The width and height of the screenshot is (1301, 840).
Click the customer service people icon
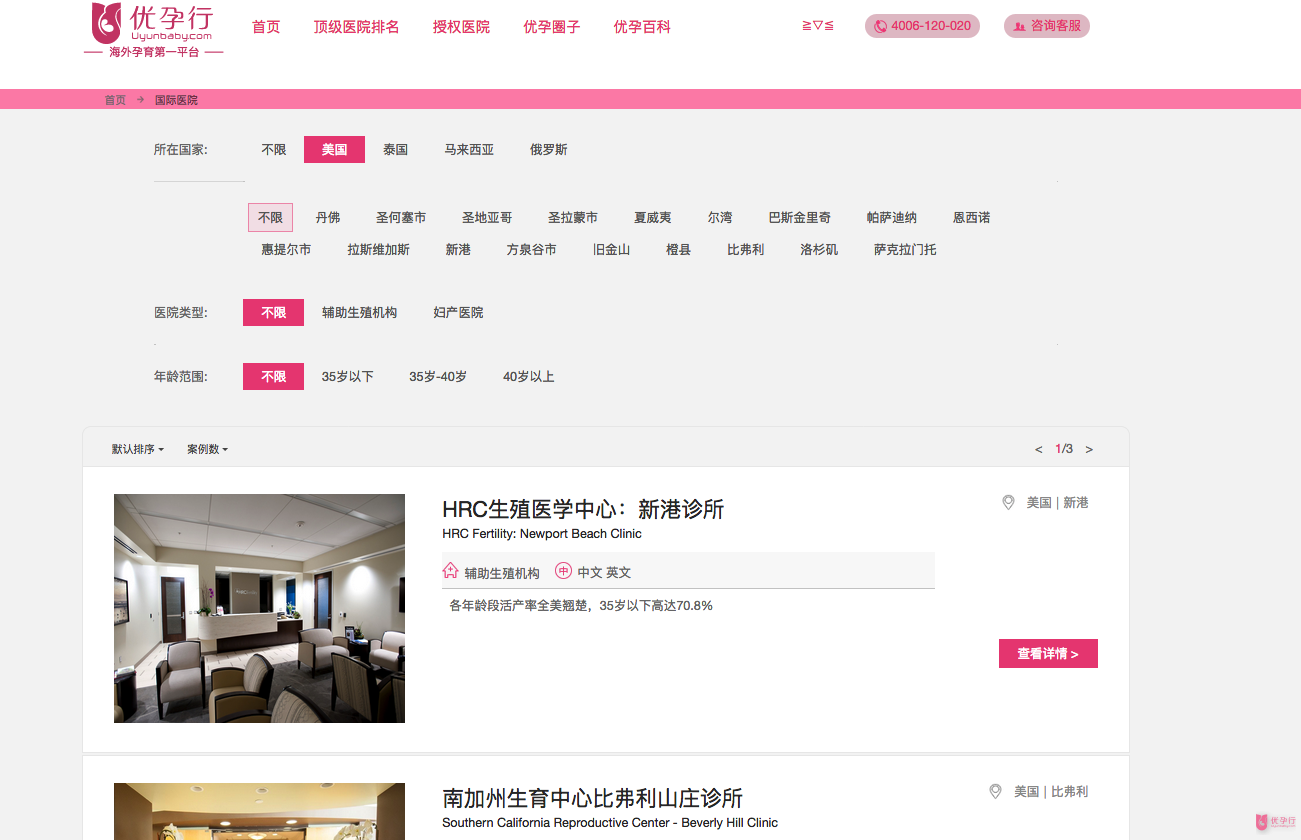[x=1019, y=26]
